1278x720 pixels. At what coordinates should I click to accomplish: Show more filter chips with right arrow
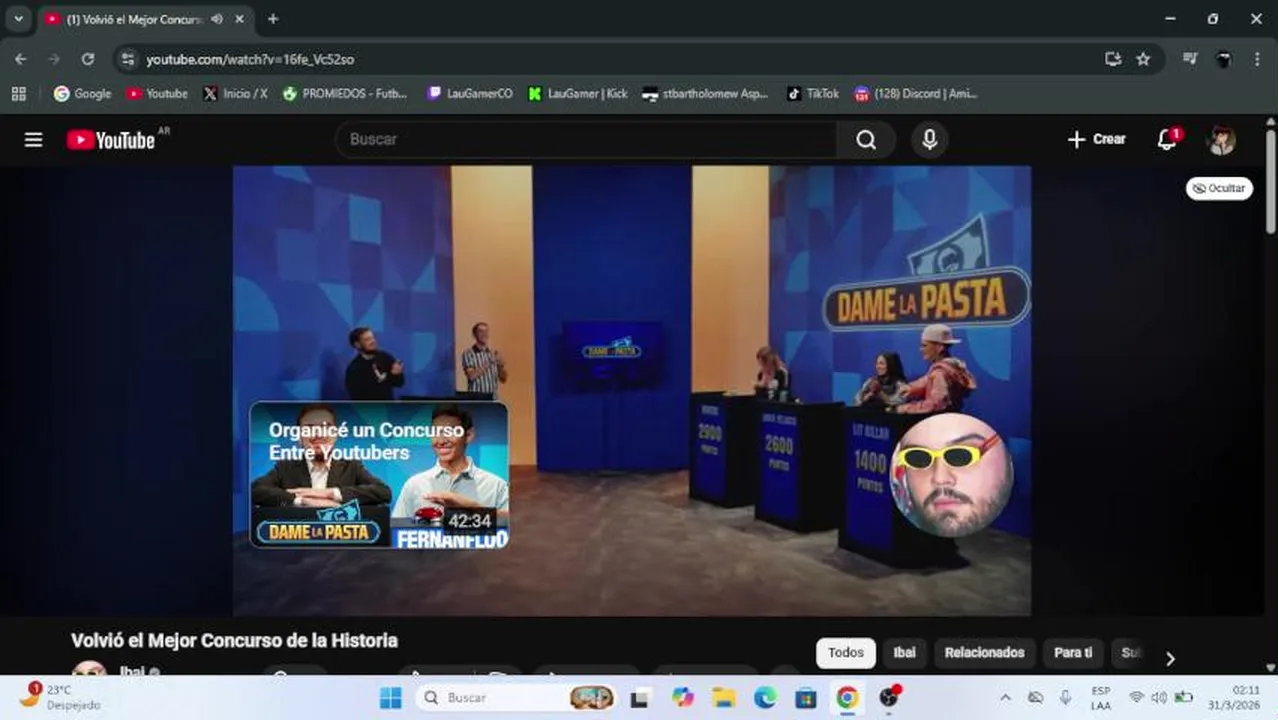[x=1170, y=658]
